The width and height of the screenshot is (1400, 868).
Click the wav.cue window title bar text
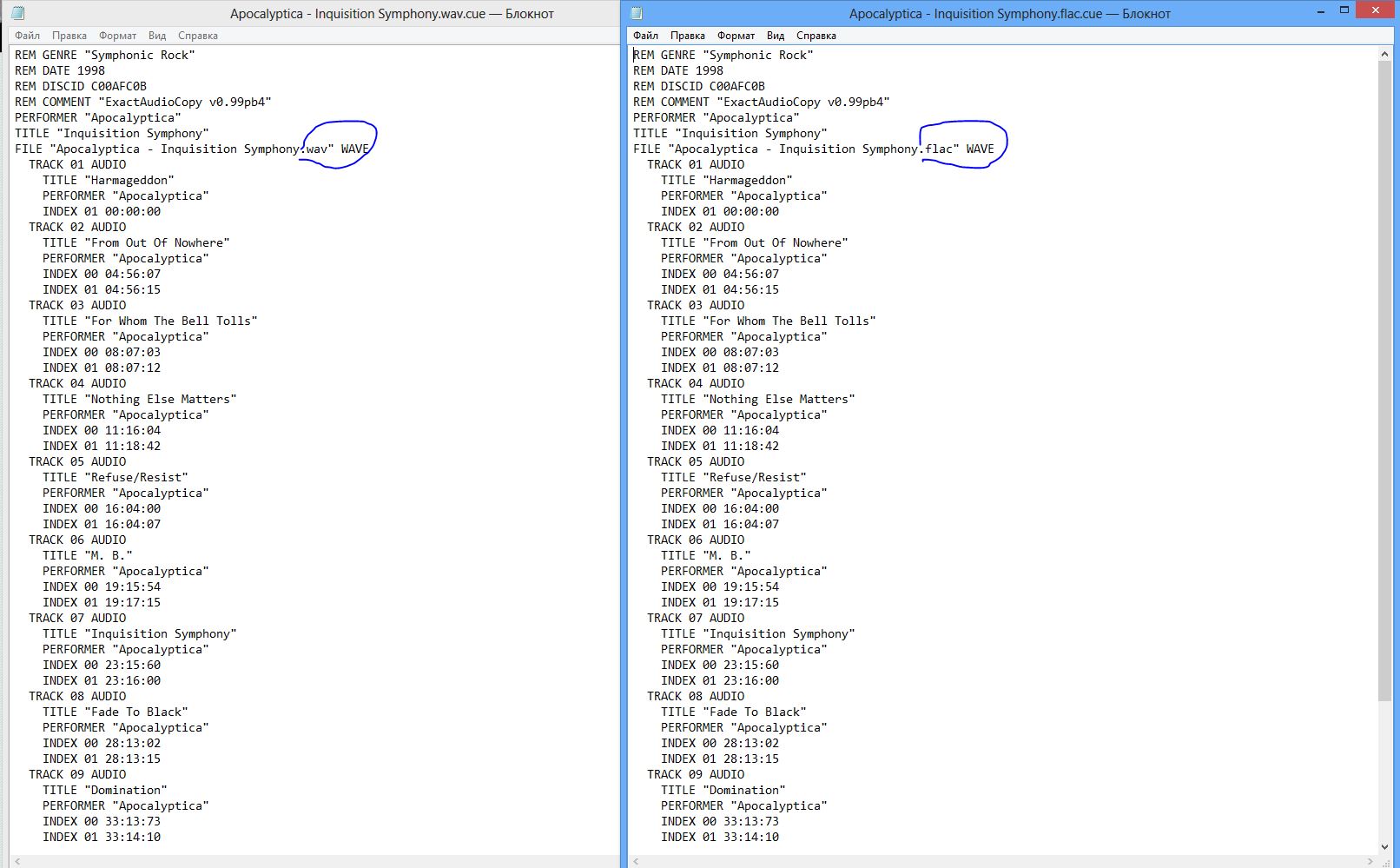392,14
